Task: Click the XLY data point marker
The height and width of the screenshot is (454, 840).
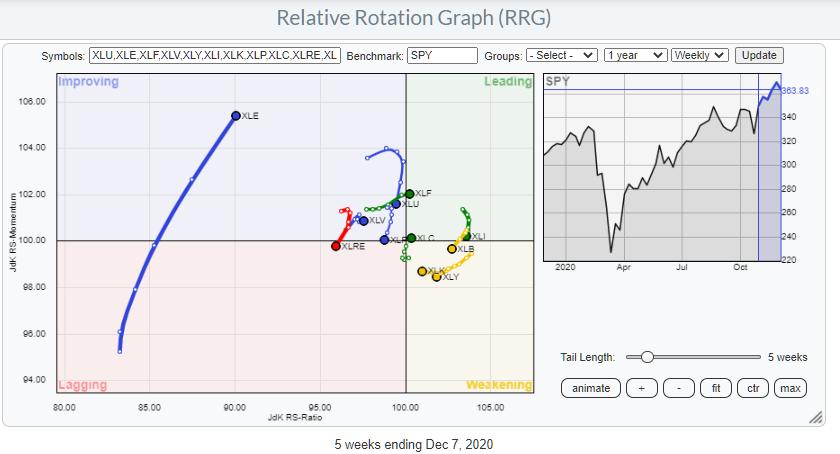Action: click(x=436, y=277)
